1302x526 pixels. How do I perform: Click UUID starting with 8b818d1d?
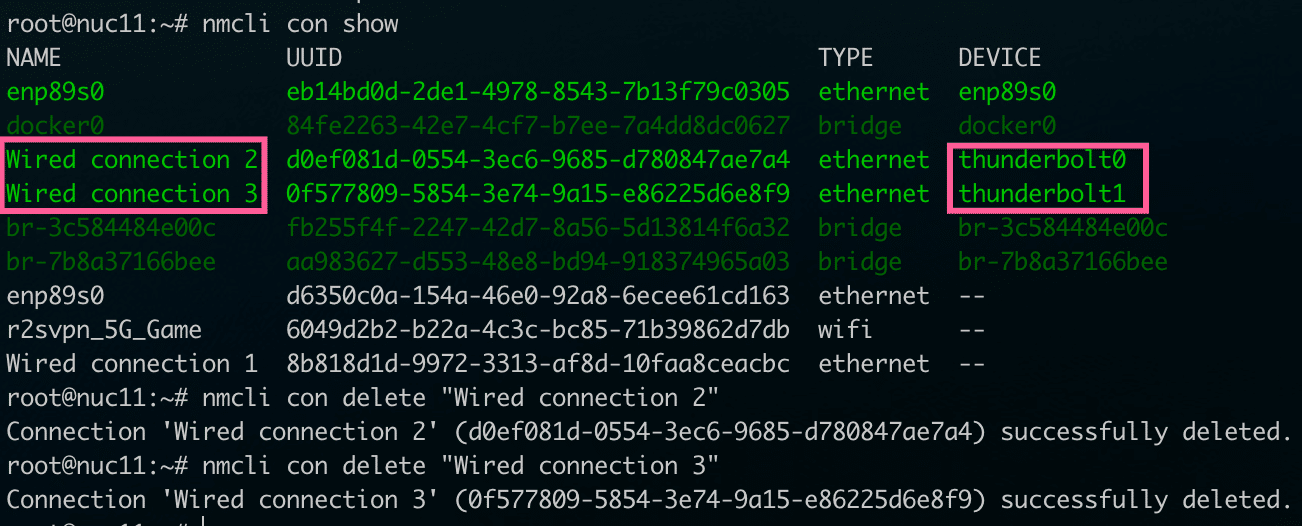tap(538, 364)
